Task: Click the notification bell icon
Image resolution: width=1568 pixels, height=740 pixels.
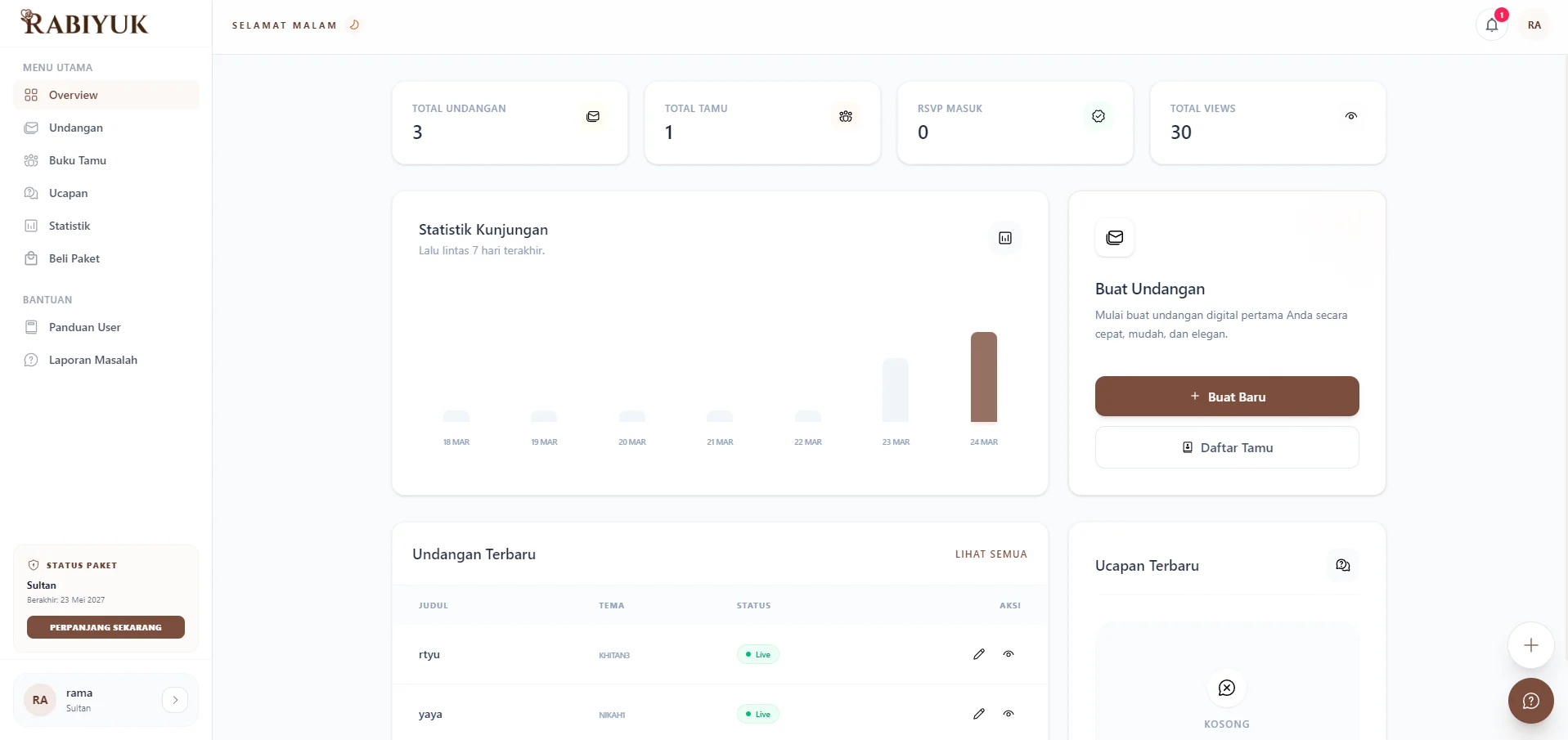Action: pyautogui.click(x=1491, y=25)
